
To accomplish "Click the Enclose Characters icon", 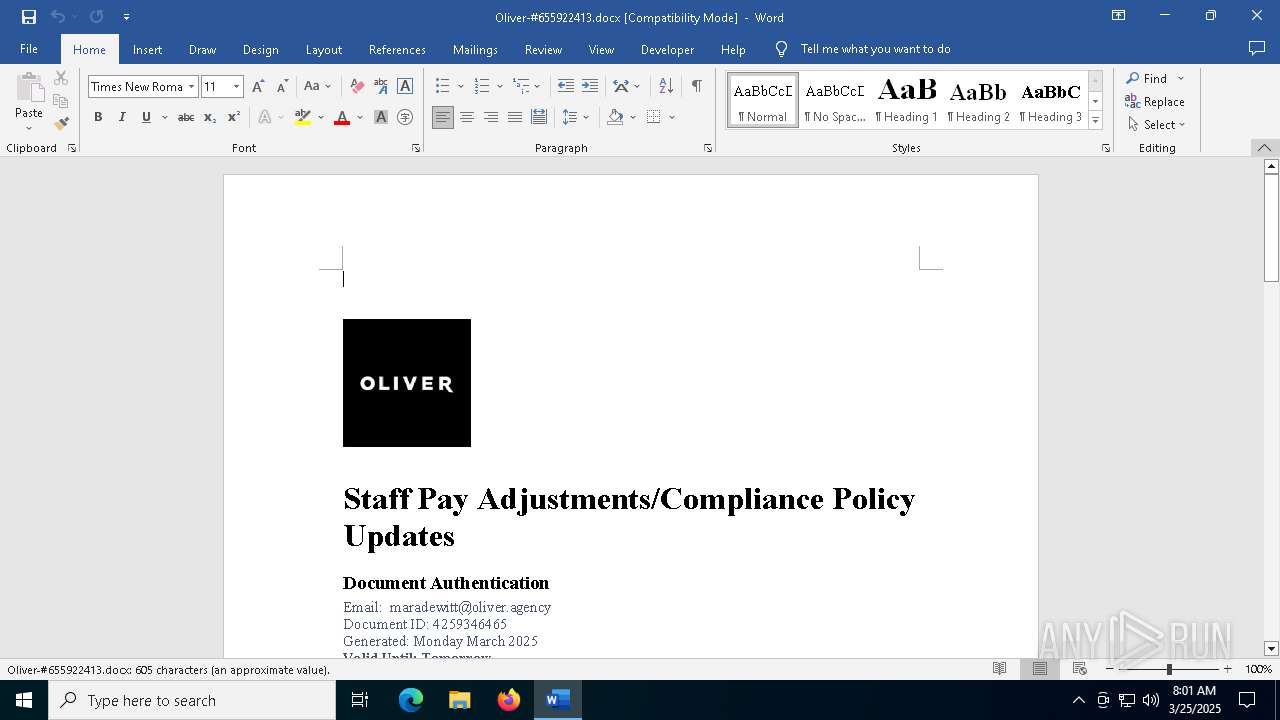I will [x=405, y=117].
